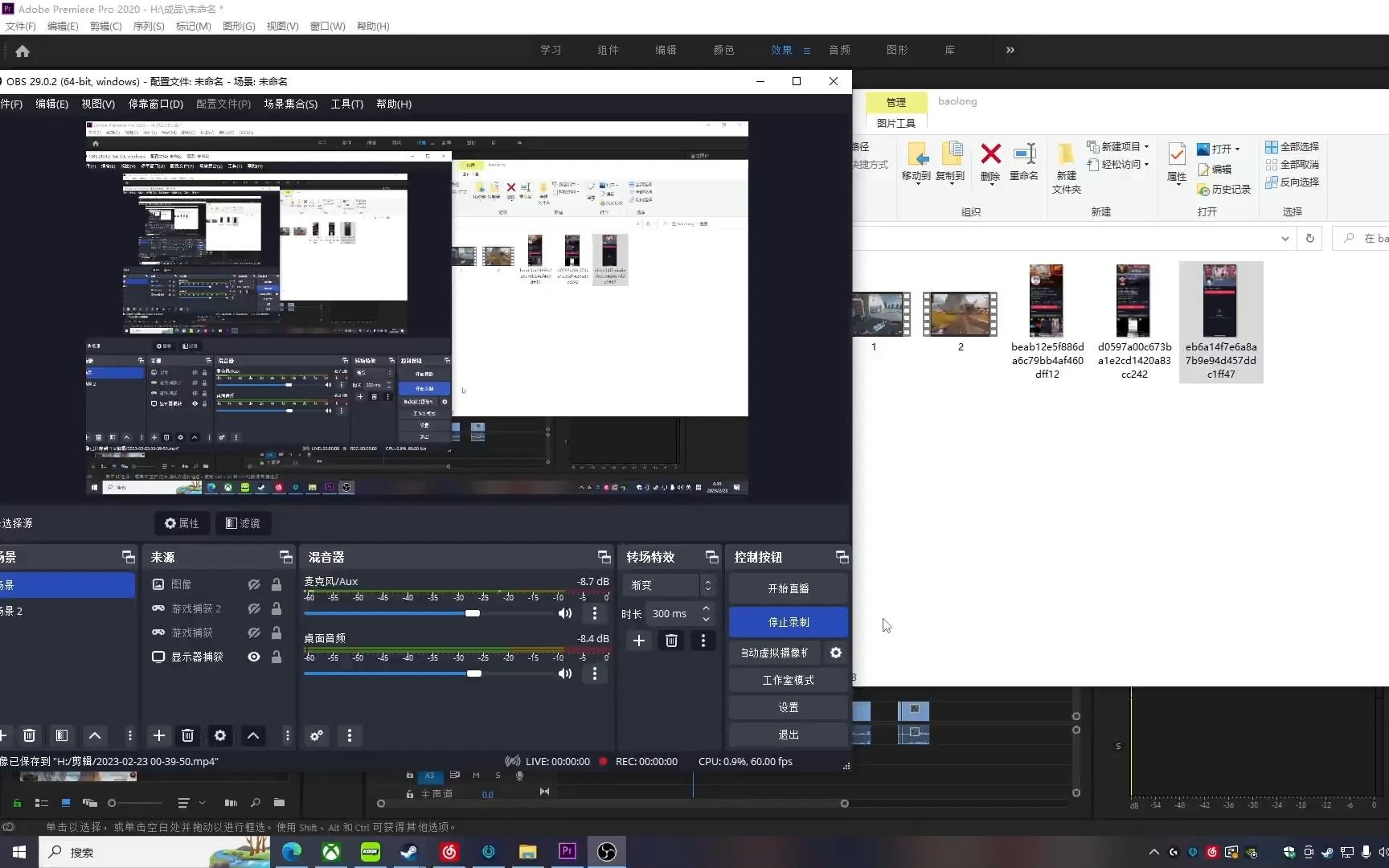Remove selected scene with trash icon
The height and width of the screenshot is (868, 1389).
[29, 735]
